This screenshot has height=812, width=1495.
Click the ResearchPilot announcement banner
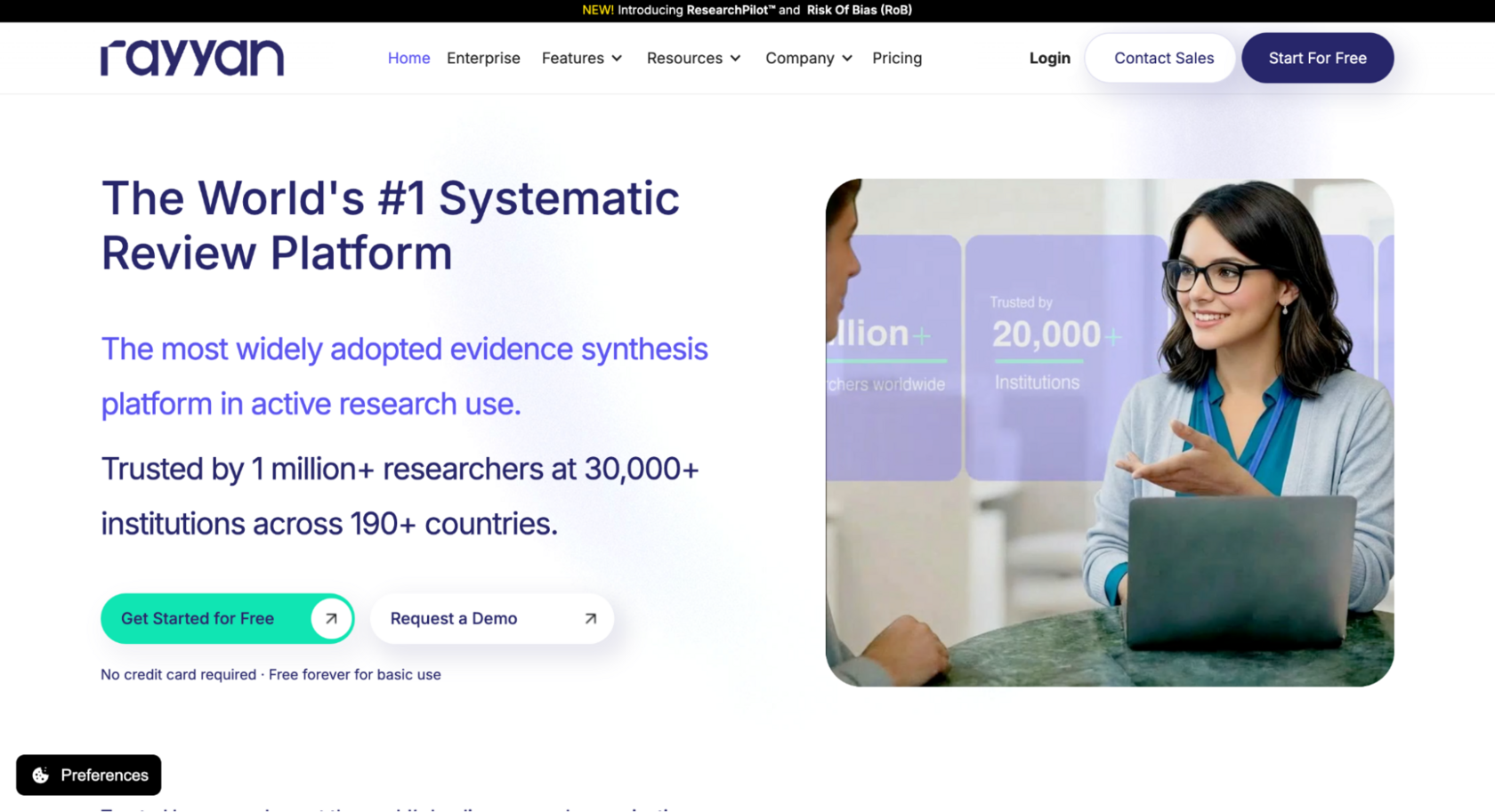click(x=747, y=11)
